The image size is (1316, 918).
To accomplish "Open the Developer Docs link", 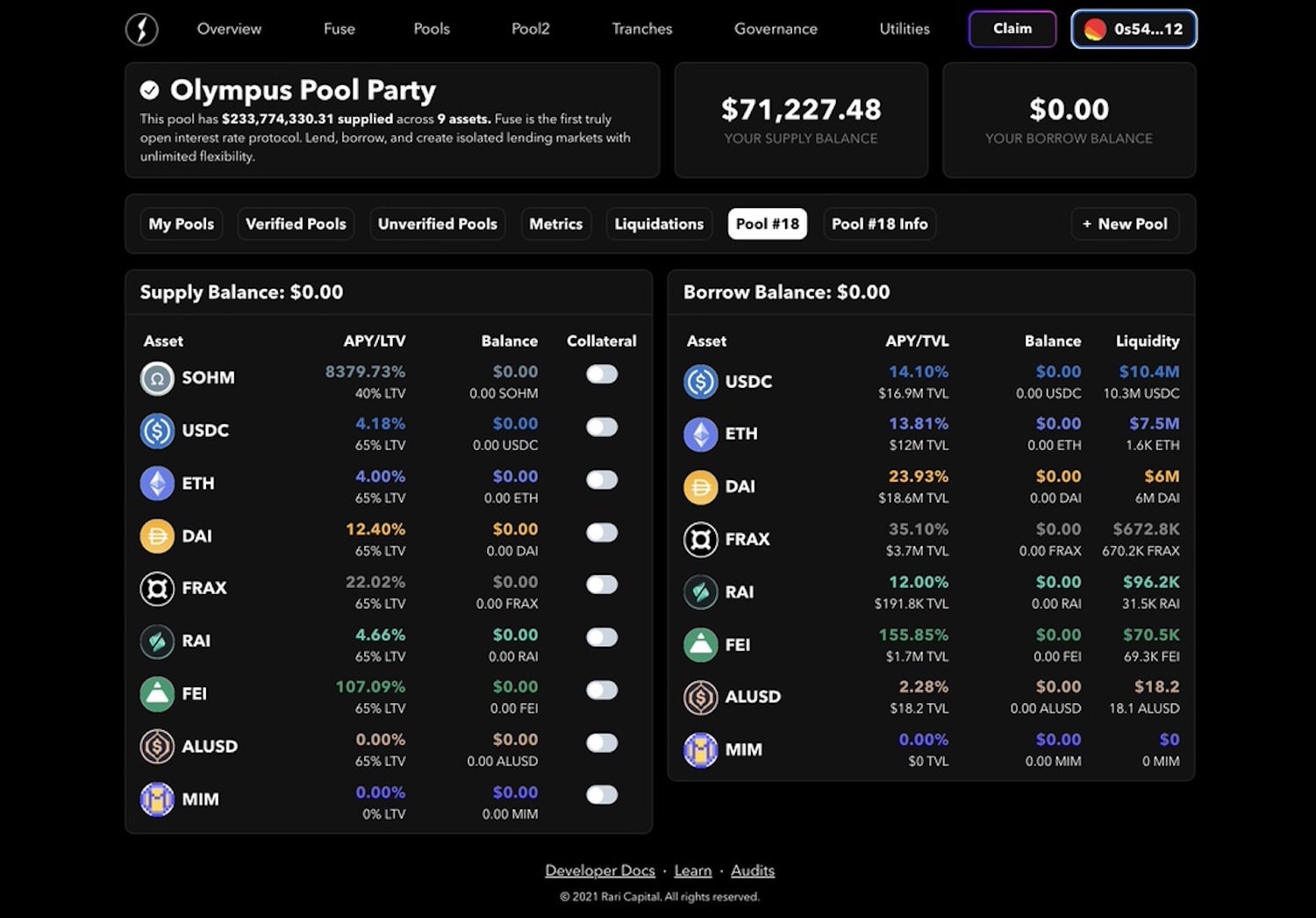I will tap(600, 871).
